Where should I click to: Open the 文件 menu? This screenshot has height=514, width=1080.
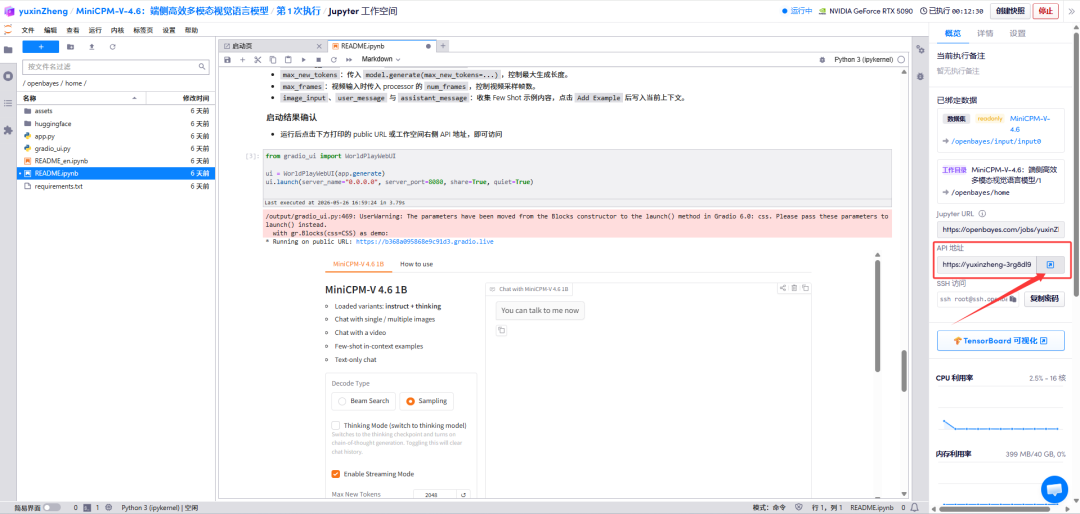28,30
